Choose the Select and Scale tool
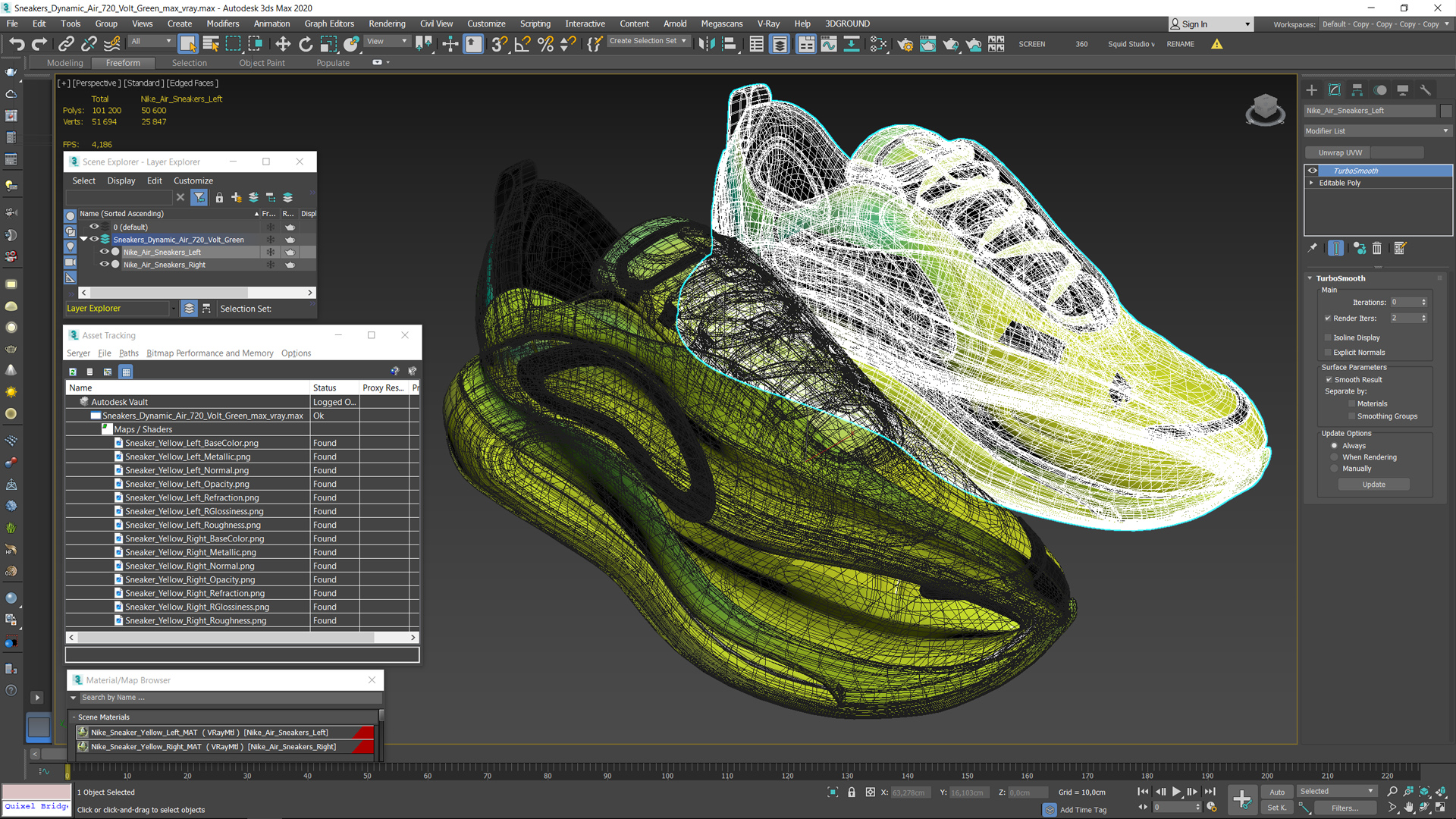The image size is (1456, 819). 328,44
